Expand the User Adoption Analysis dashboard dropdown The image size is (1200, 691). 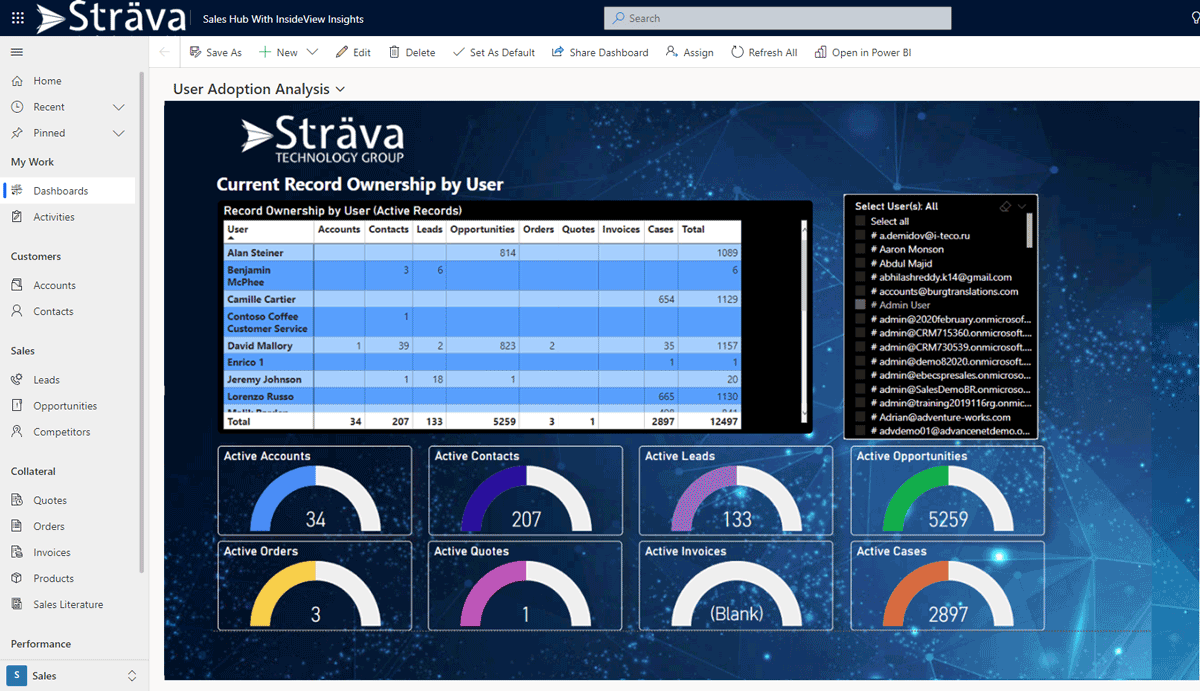[340, 89]
